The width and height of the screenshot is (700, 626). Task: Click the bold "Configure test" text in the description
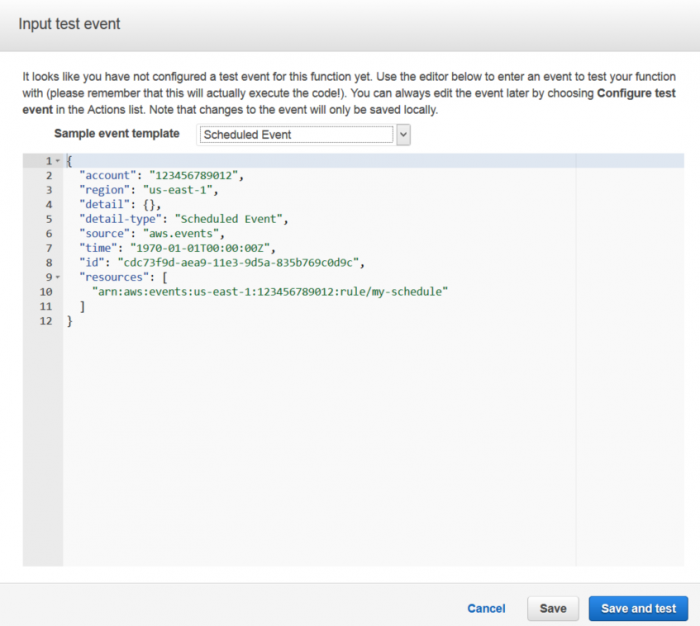click(636, 93)
